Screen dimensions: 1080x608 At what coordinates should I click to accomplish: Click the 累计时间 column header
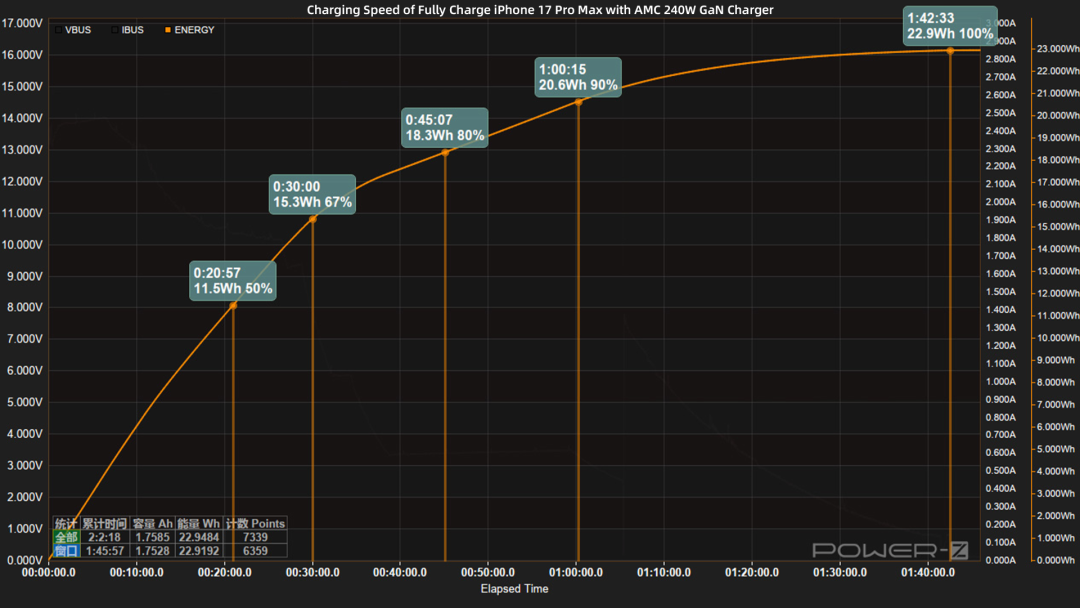point(104,523)
